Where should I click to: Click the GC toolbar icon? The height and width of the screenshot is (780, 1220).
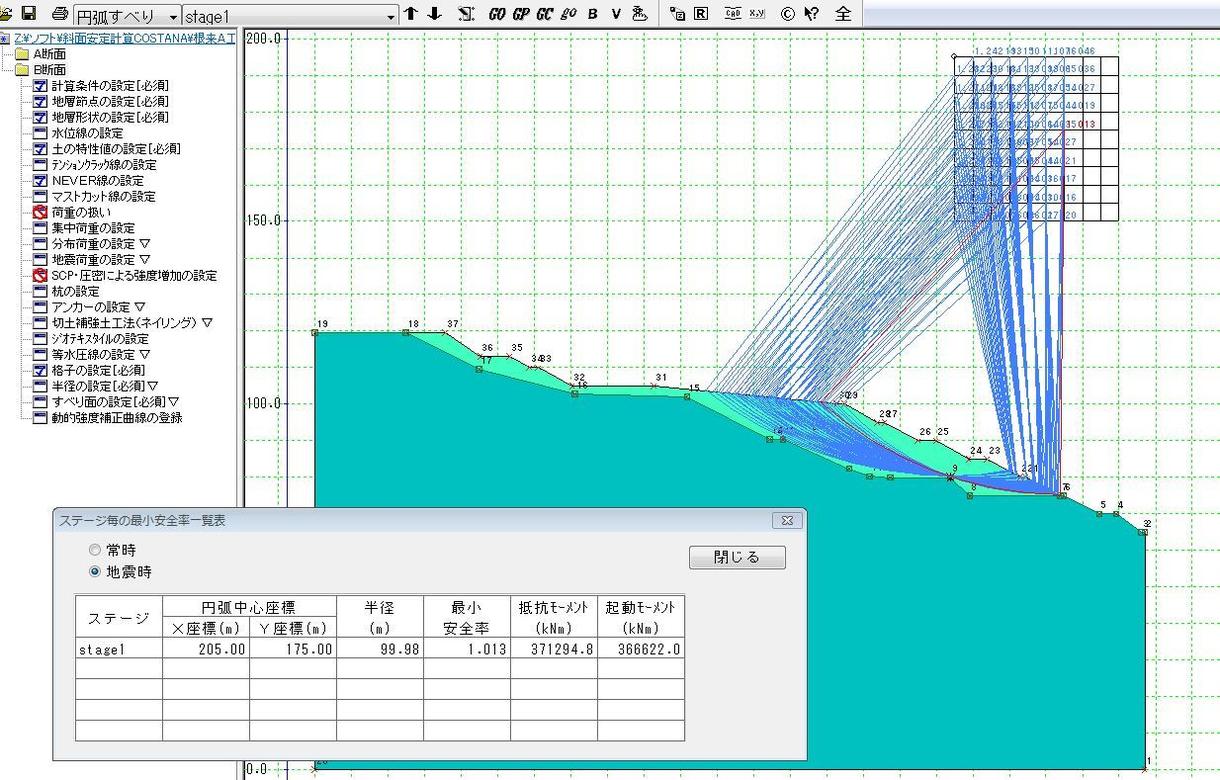click(x=543, y=14)
